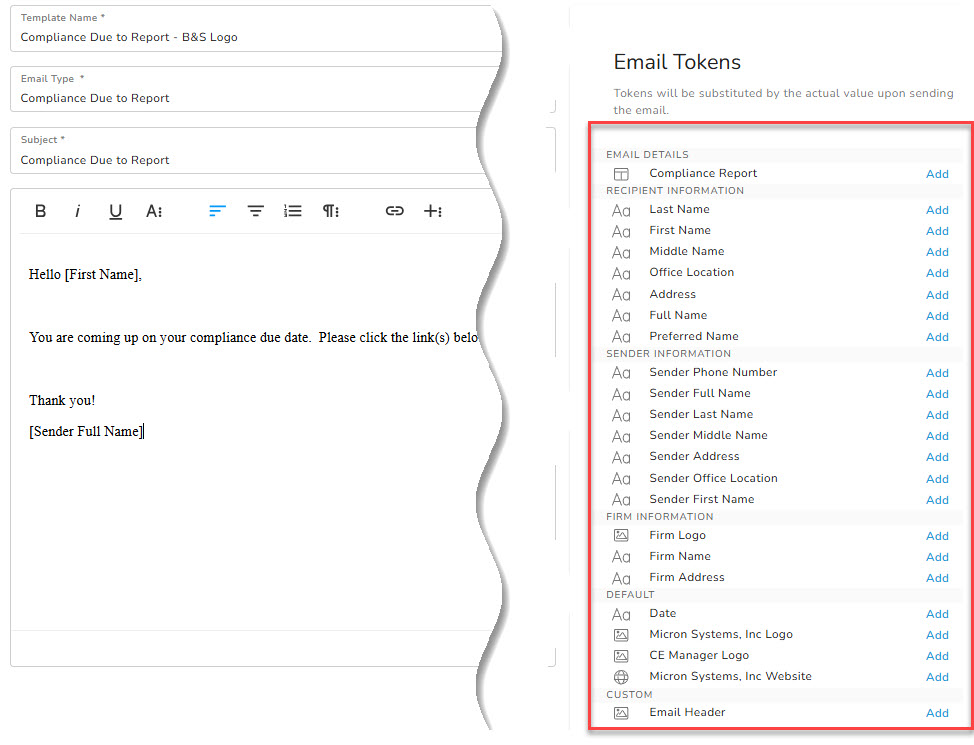
Task: Add the Sender Last Name token
Action: click(x=937, y=415)
